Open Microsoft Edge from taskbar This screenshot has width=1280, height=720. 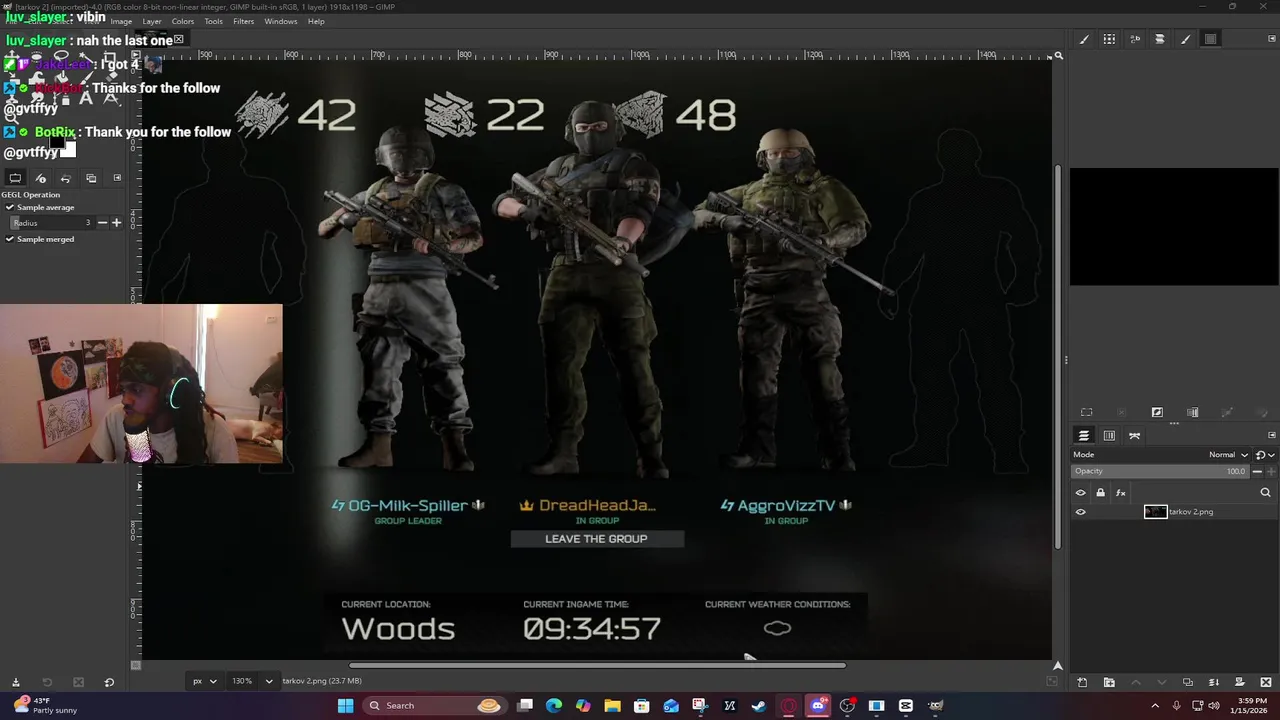[554, 706]
